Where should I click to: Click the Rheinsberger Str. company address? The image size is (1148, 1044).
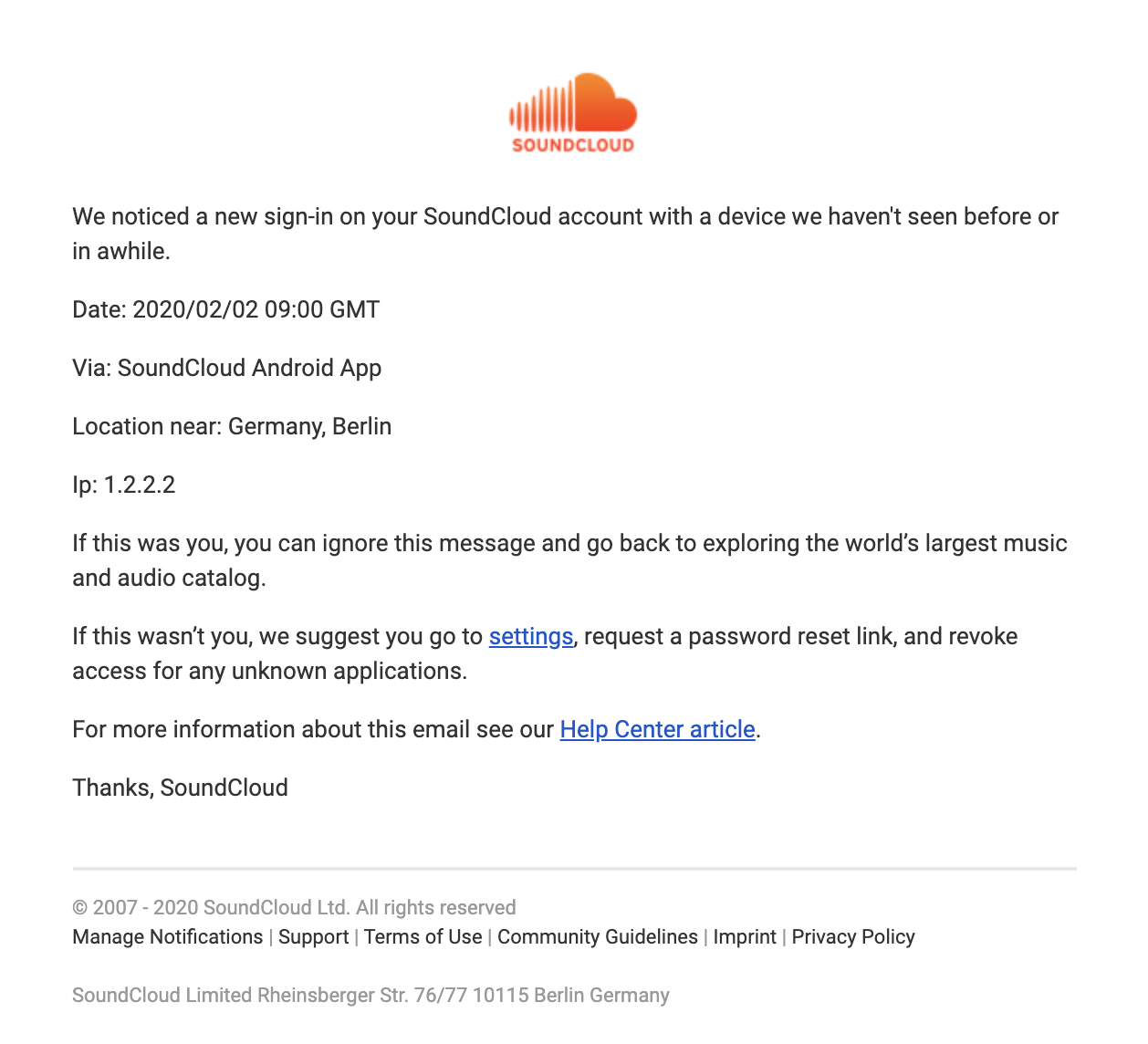pyautogui.click(x=370, y=996)
